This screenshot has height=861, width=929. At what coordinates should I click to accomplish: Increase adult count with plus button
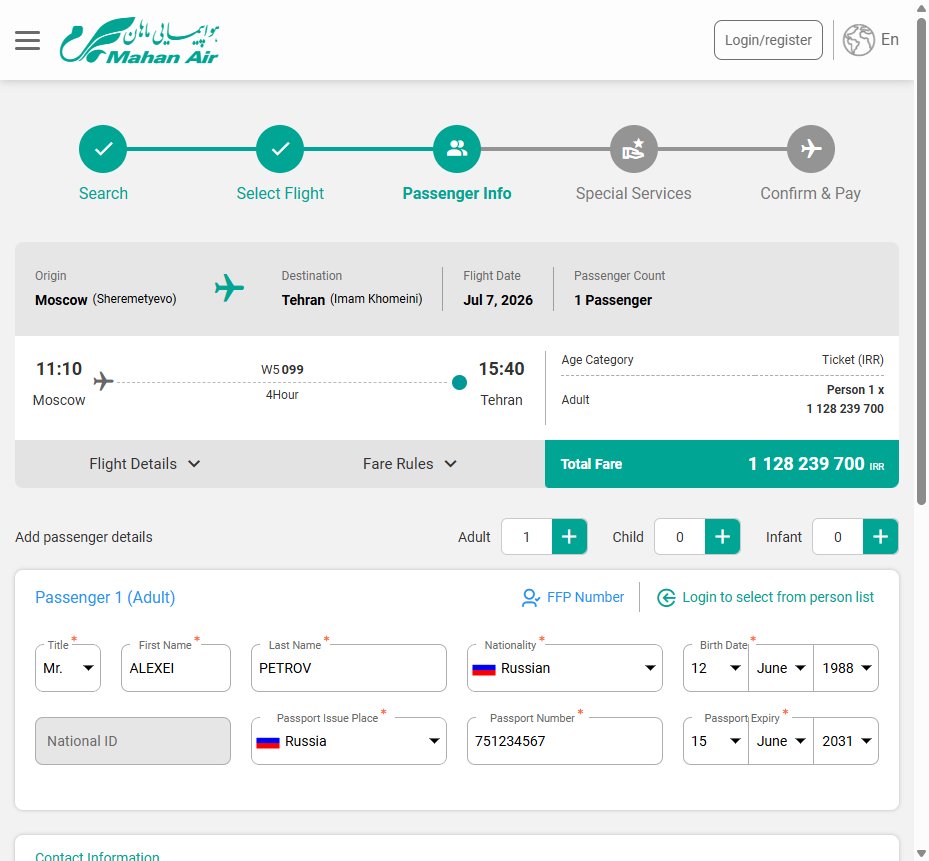pyautogui.click(x=569, y=537)
